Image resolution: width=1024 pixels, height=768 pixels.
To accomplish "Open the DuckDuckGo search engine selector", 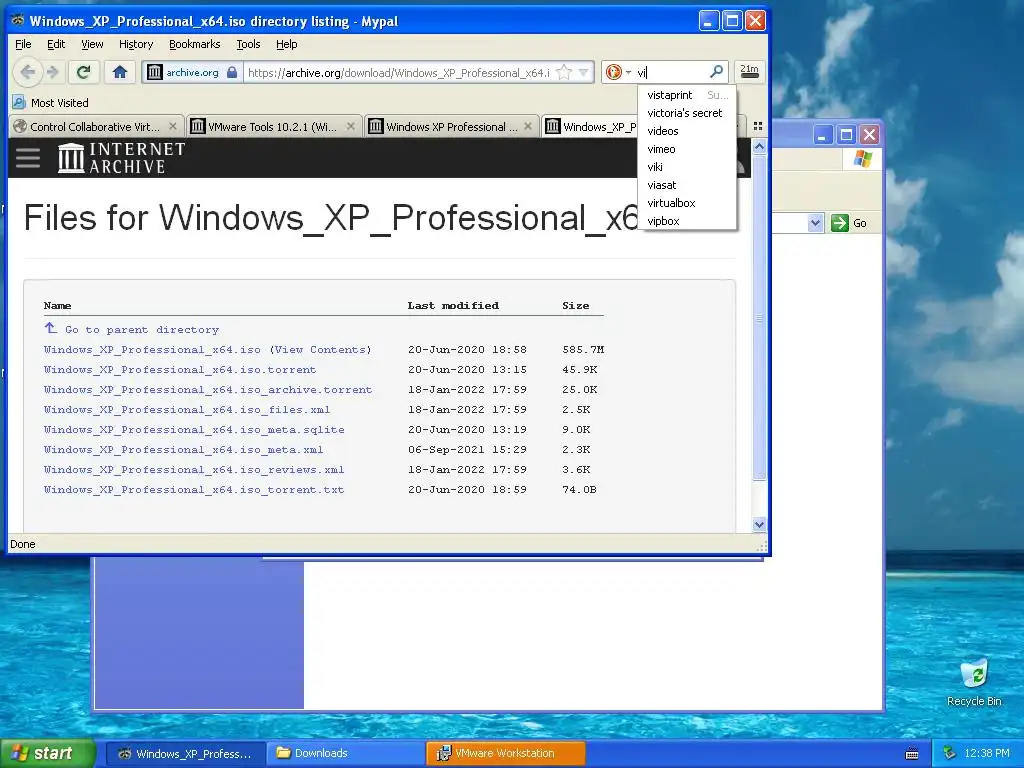I will point(618,72).
